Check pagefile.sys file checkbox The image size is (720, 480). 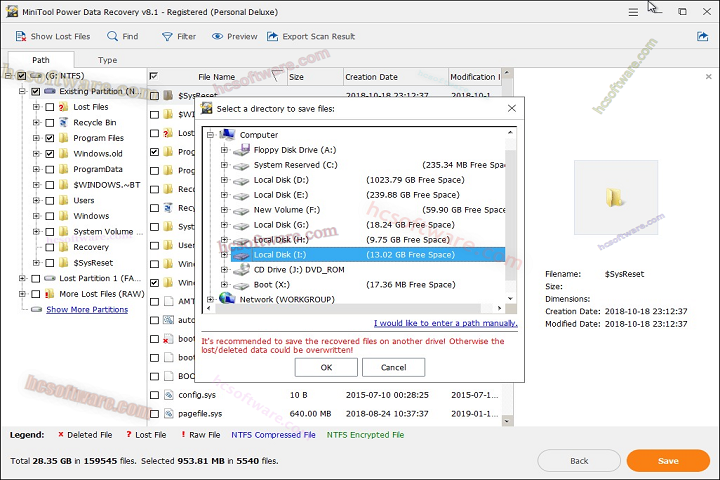(154, 414)
